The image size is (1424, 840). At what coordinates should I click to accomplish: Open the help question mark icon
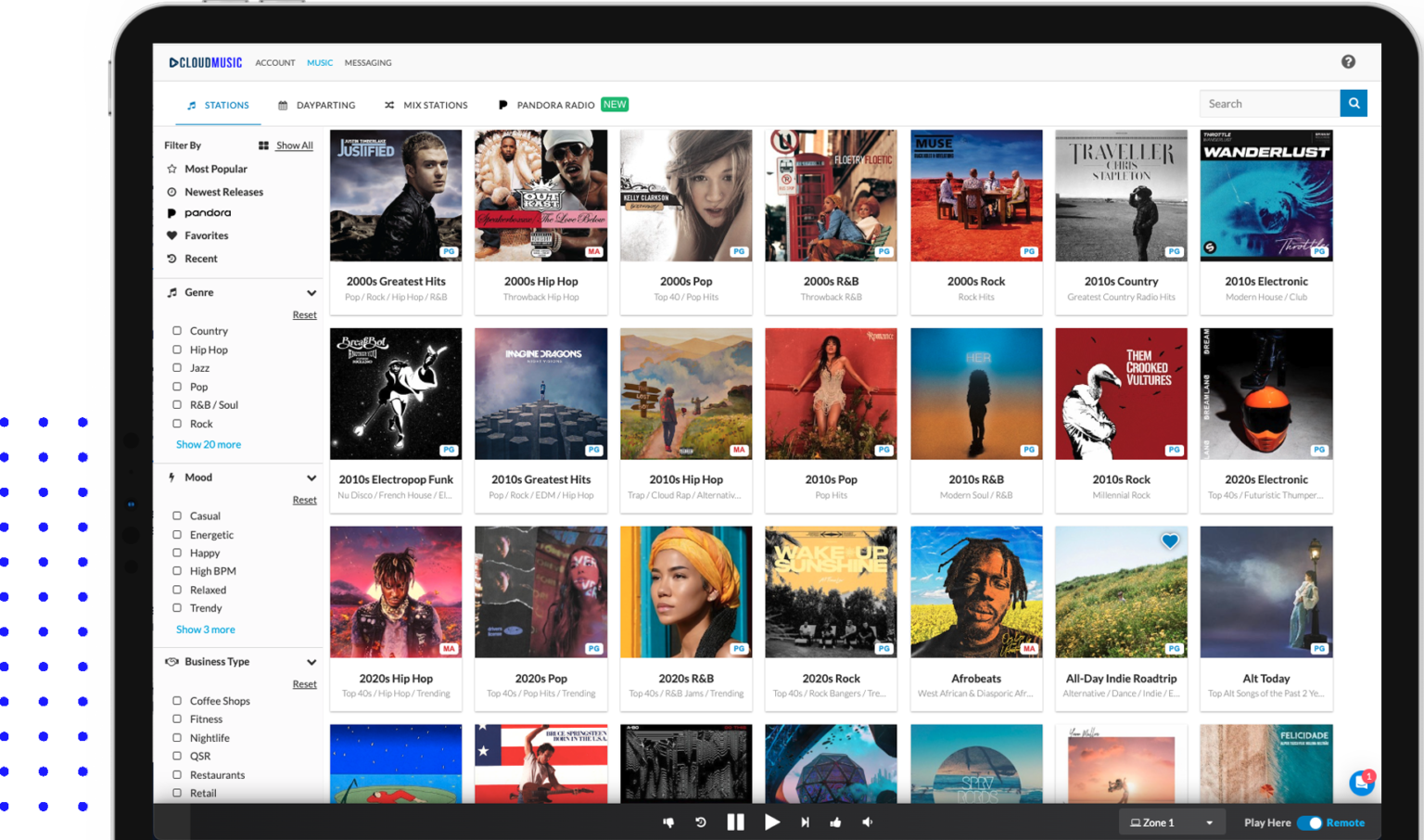tap(1348, 61)
